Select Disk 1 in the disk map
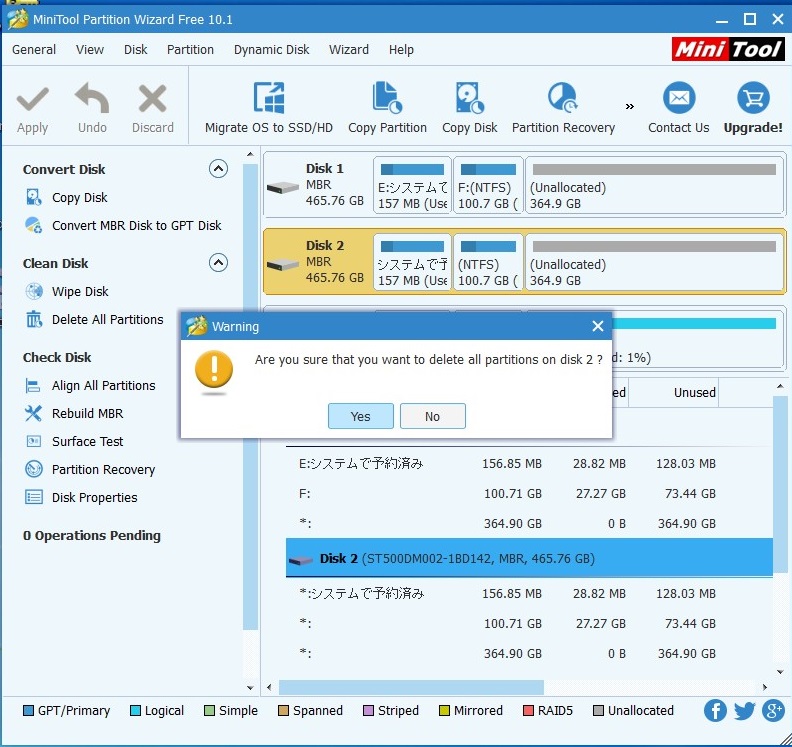 coord(318,184)
